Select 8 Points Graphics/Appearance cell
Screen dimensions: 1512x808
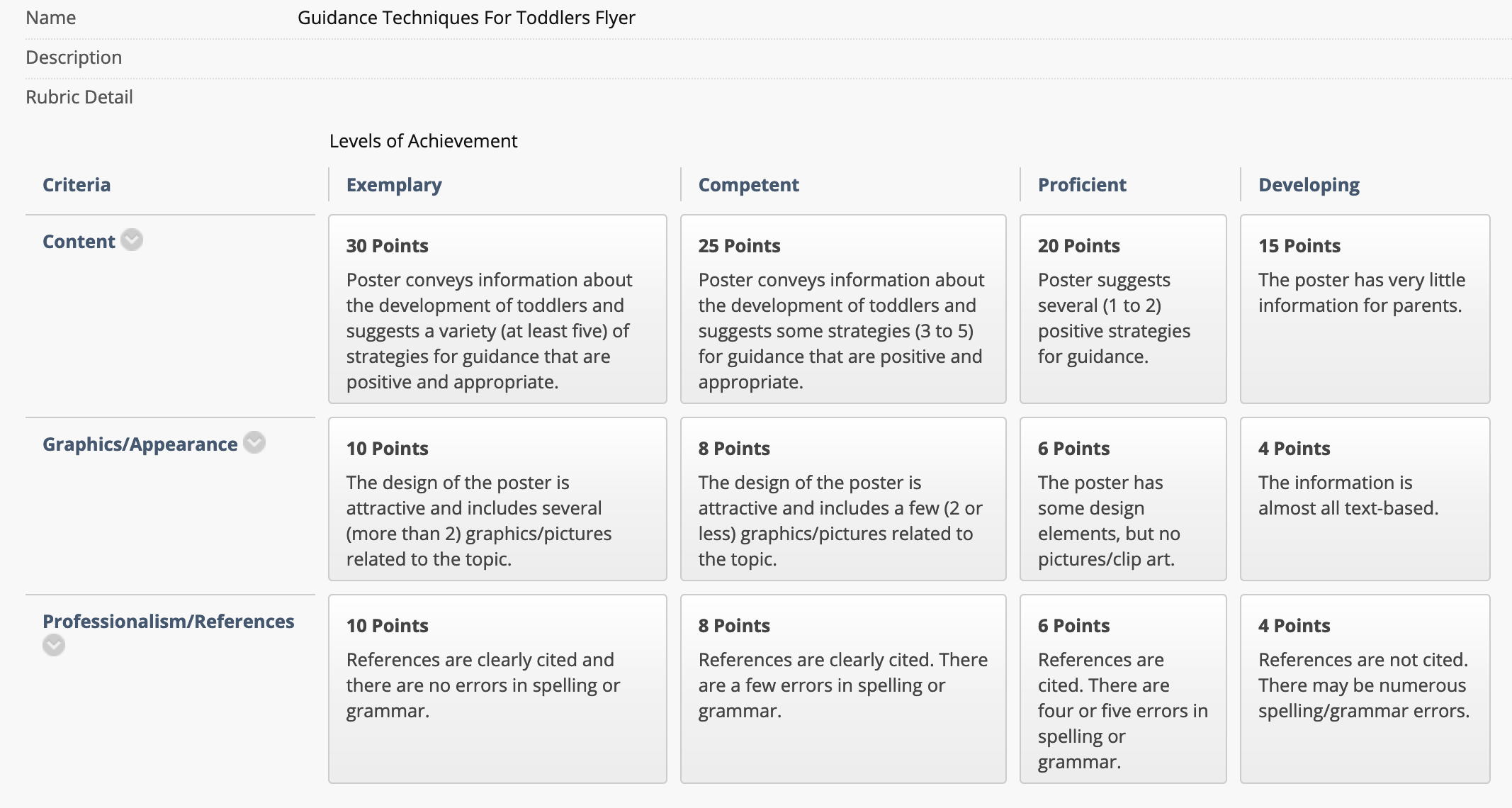click(x=843, y=499)
